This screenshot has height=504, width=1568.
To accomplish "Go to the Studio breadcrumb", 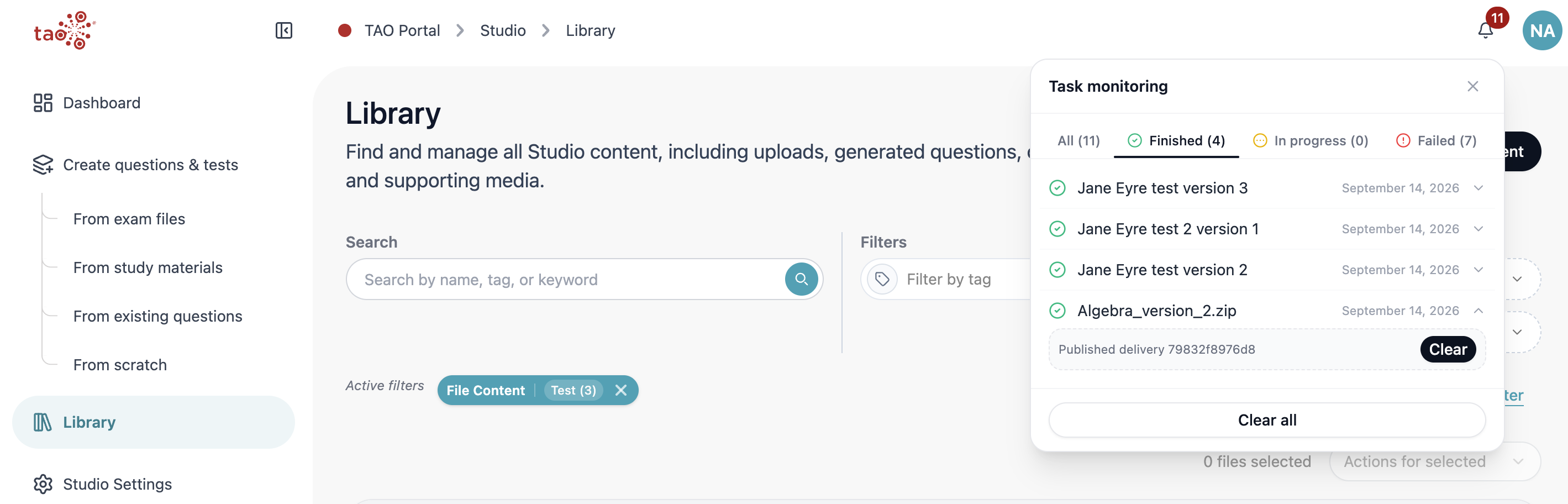I will (503, 30).
